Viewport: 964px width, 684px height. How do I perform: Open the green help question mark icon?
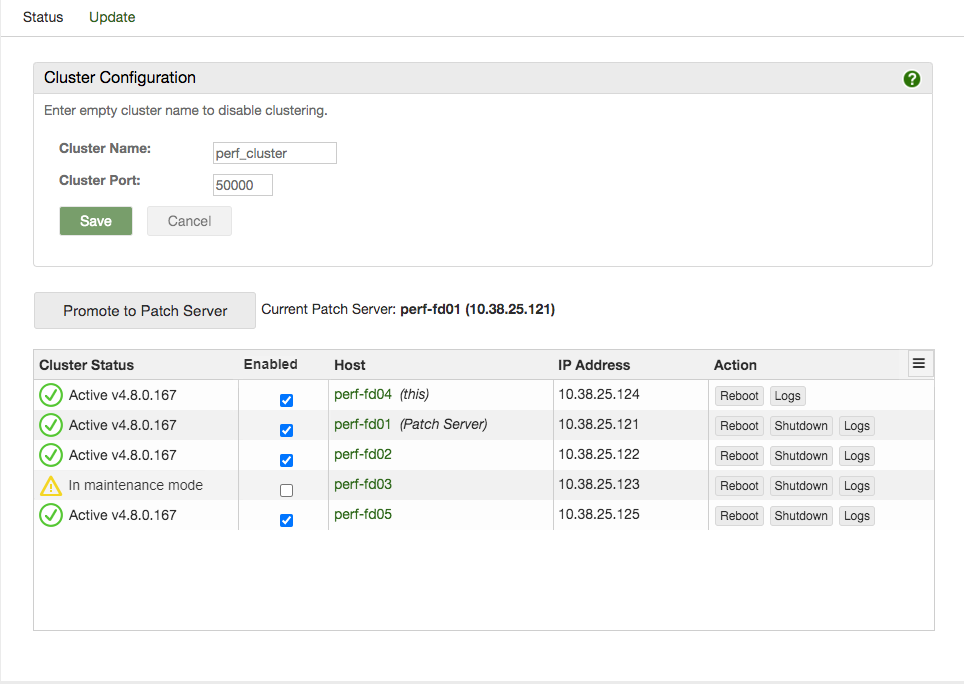coord(911,79)
